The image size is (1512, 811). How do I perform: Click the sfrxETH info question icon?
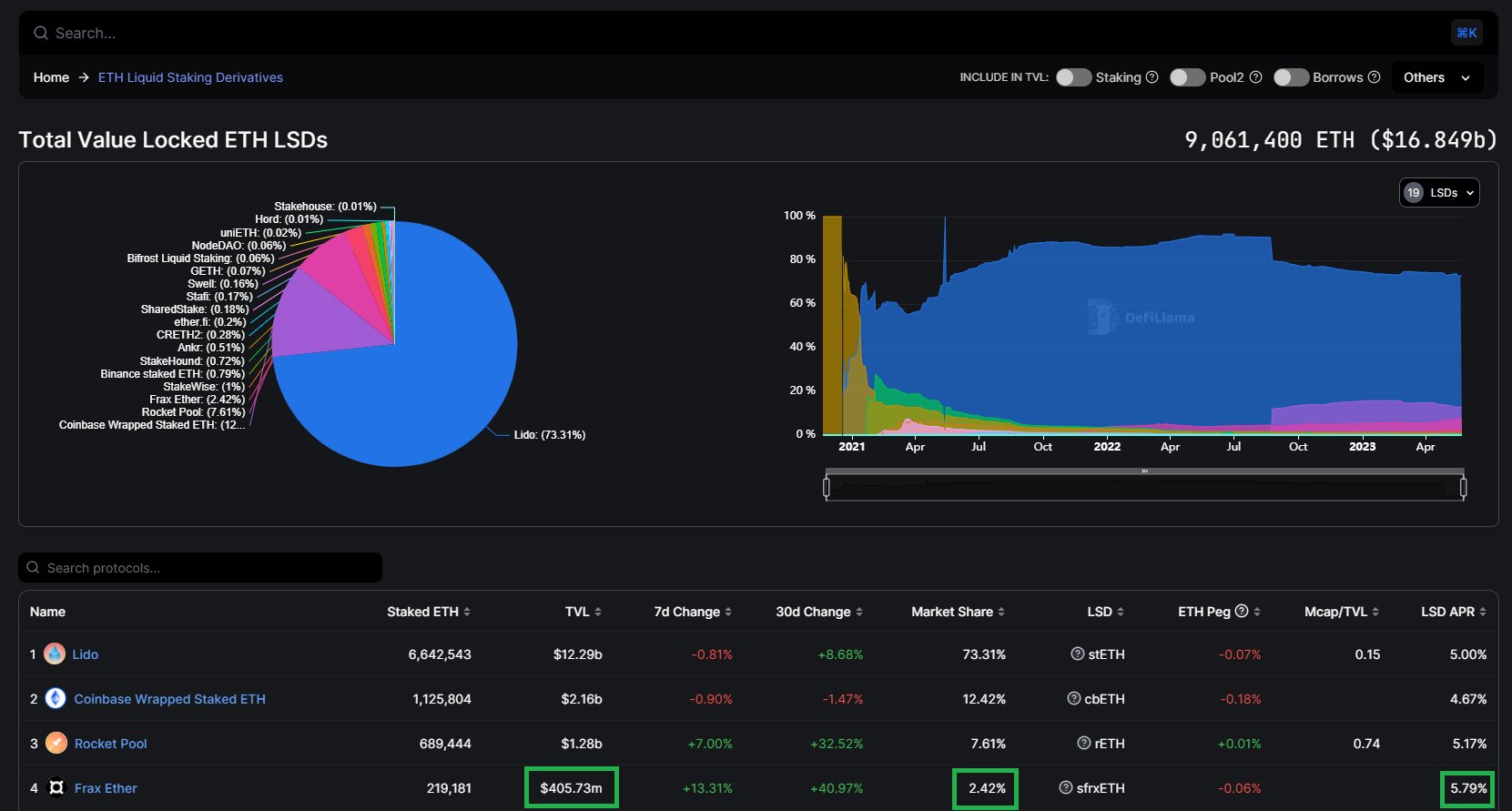pos(1065,787)
